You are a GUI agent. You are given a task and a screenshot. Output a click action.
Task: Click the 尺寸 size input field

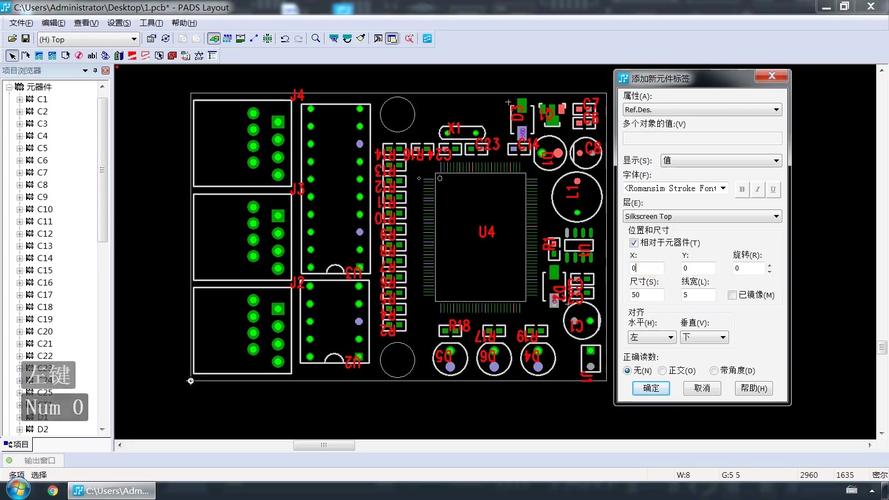646,295
